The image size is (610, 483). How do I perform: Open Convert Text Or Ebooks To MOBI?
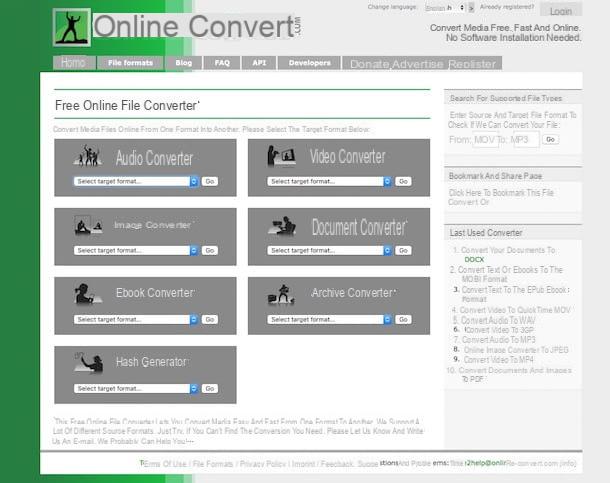tap(510, 274)
